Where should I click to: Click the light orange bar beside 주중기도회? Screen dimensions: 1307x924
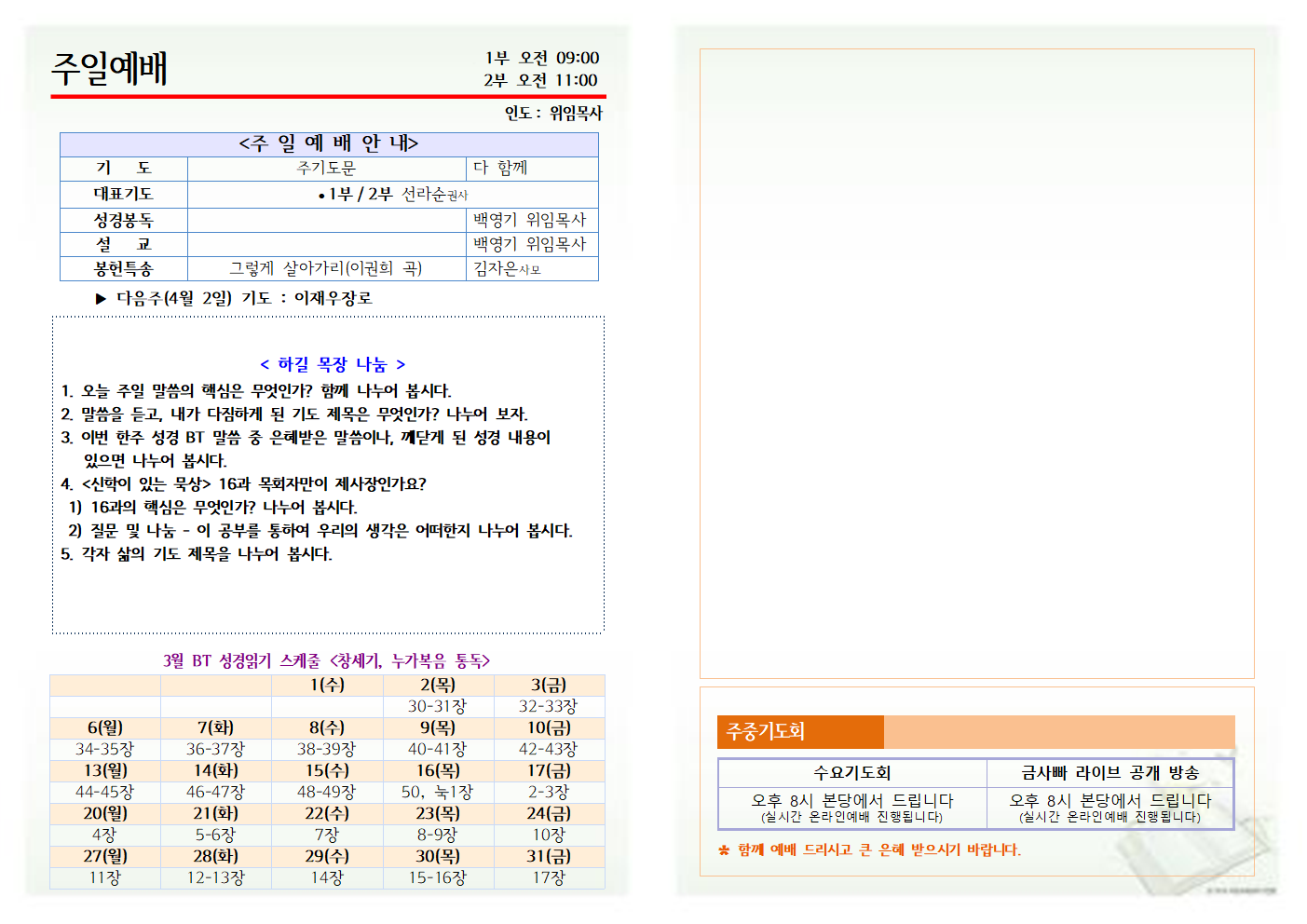[x=1058, y=732]
